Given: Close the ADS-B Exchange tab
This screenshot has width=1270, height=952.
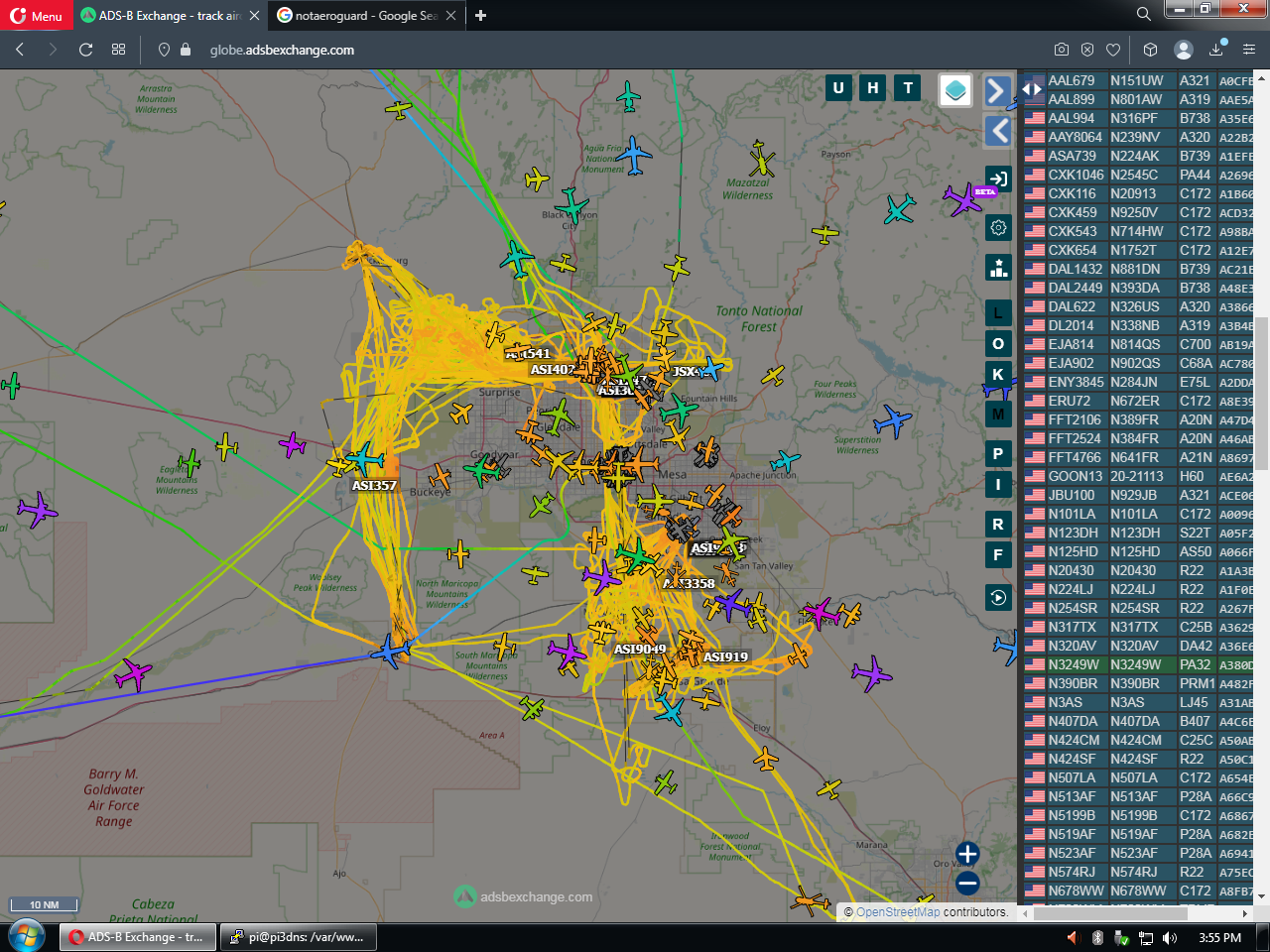Looking at the screenshot, I should (x=255, y=16).
